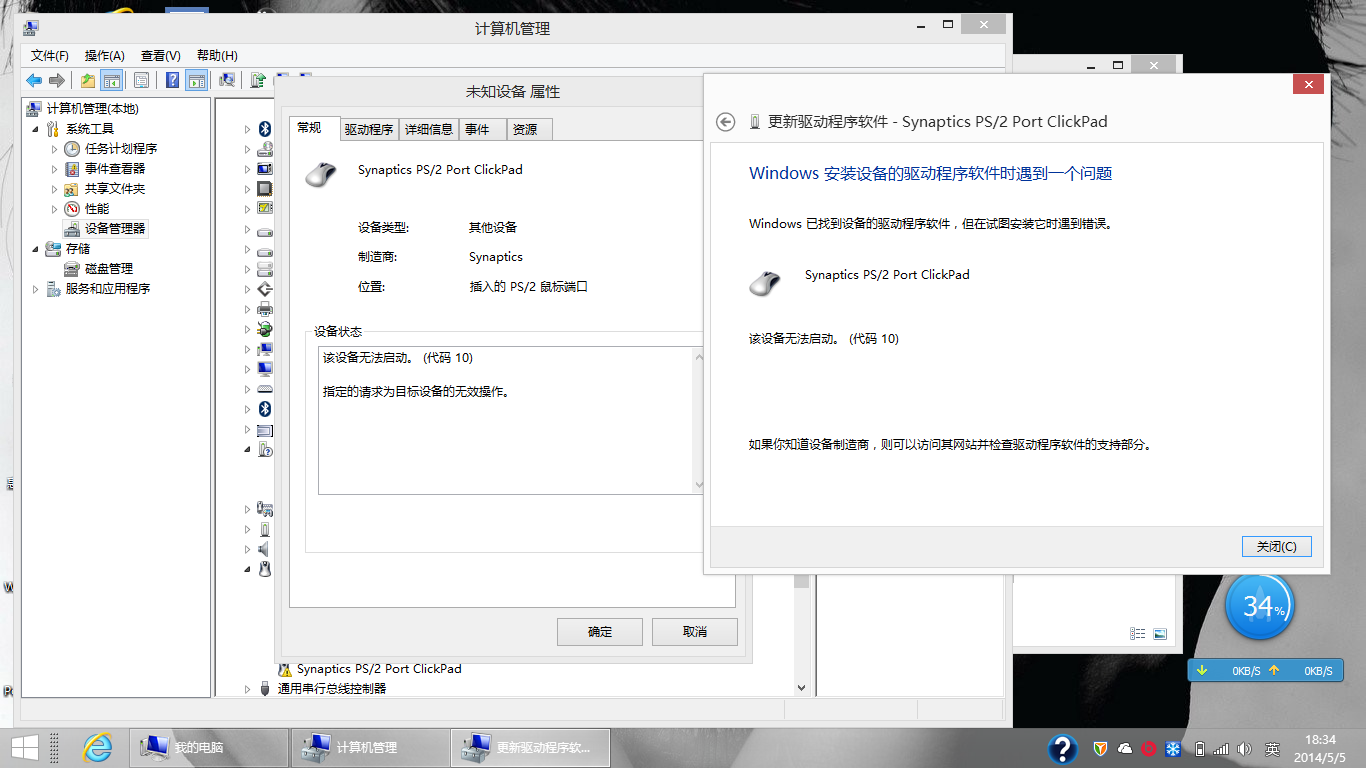Toggle the Show/Hide Action Pane toolbar icon
Viewport: 1366px width, 768px height.
click(x=196, y=80)
